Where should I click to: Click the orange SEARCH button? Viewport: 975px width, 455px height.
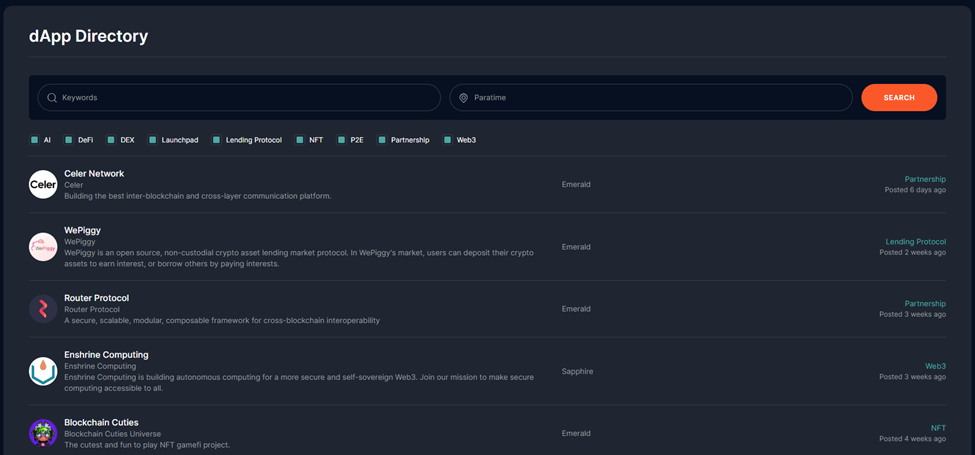coord(899,98)
